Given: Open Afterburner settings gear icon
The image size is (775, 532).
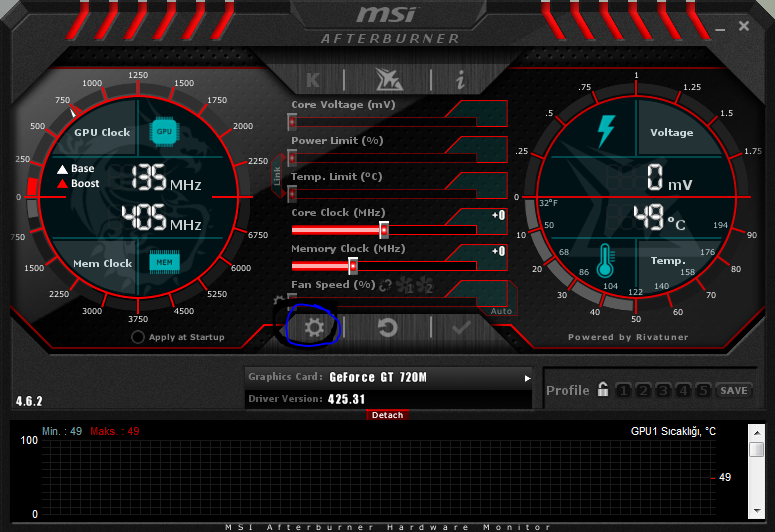Looking at the screenshot, I should tap(314, 327).
